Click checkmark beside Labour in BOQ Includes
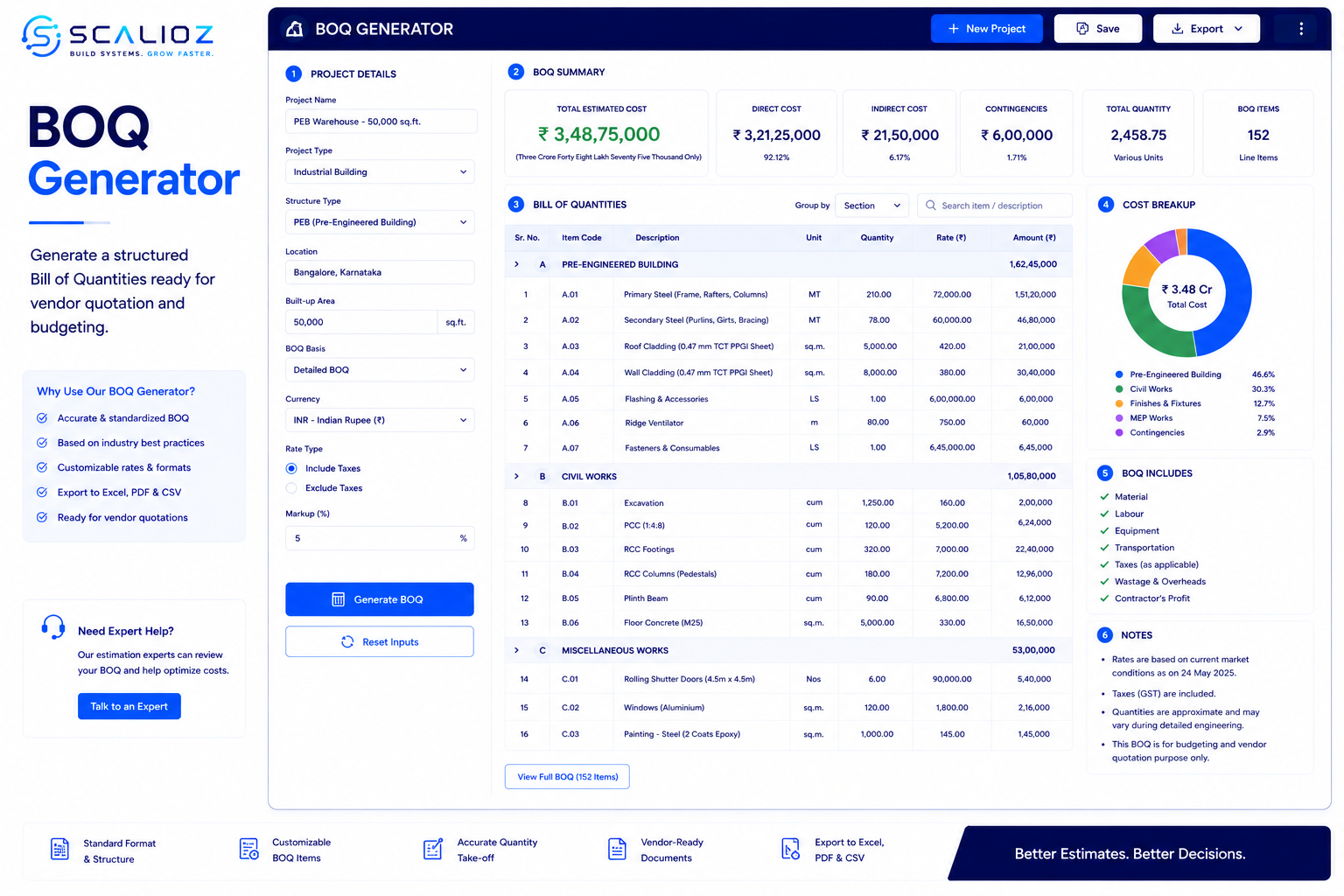The height and width of the screenshot is (896, 1344). (1104, 514)
